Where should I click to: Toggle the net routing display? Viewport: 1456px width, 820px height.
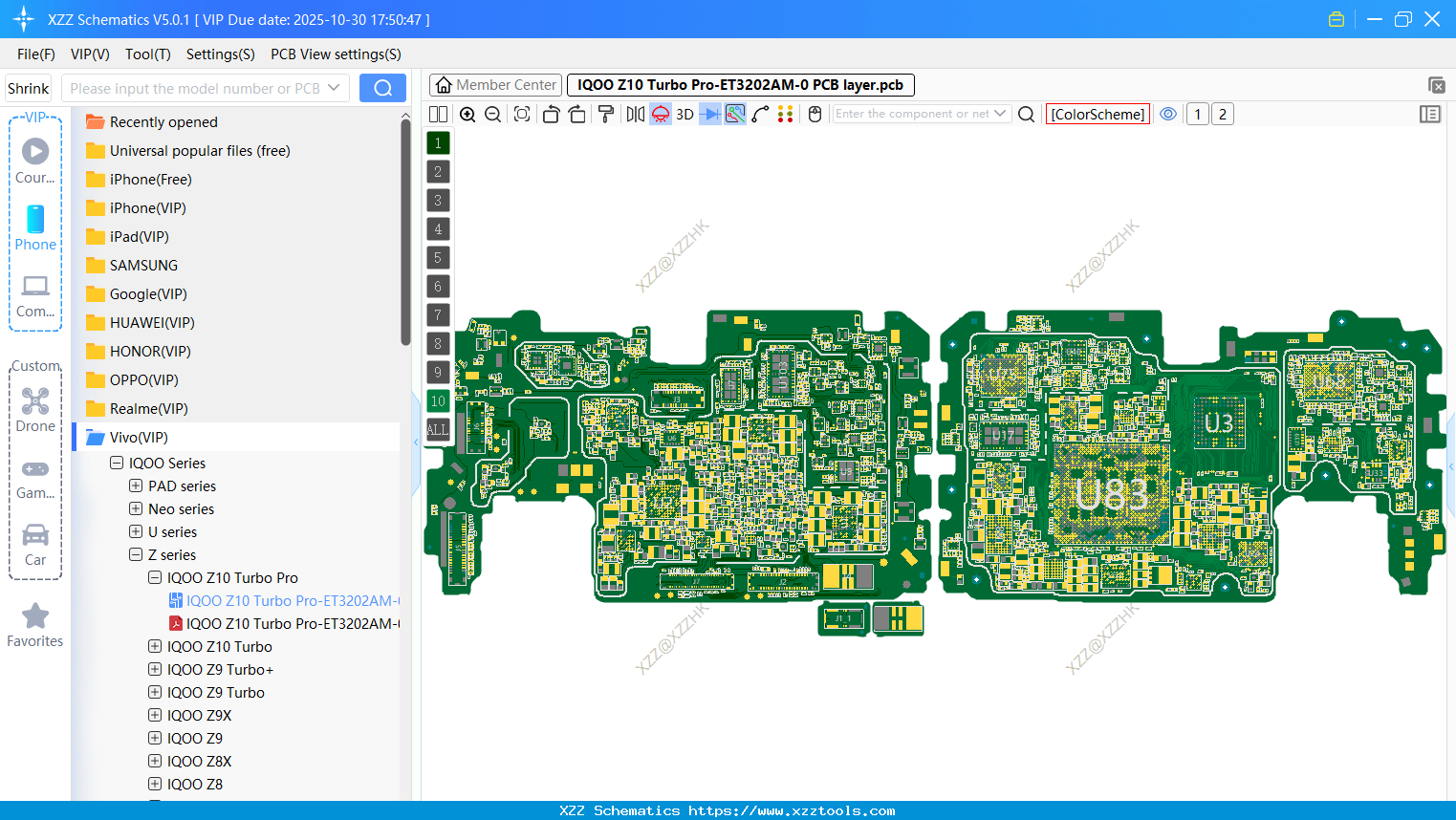(x=735, y=114)
